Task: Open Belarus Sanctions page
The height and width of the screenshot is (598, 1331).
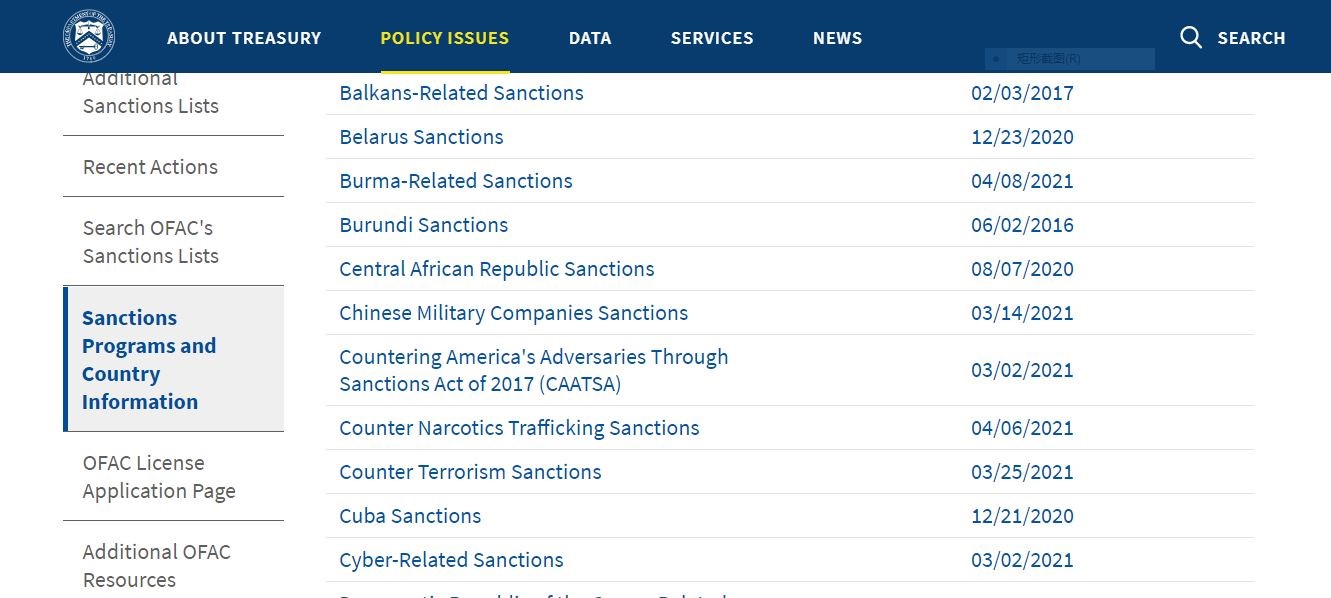Action: (421, 137)
